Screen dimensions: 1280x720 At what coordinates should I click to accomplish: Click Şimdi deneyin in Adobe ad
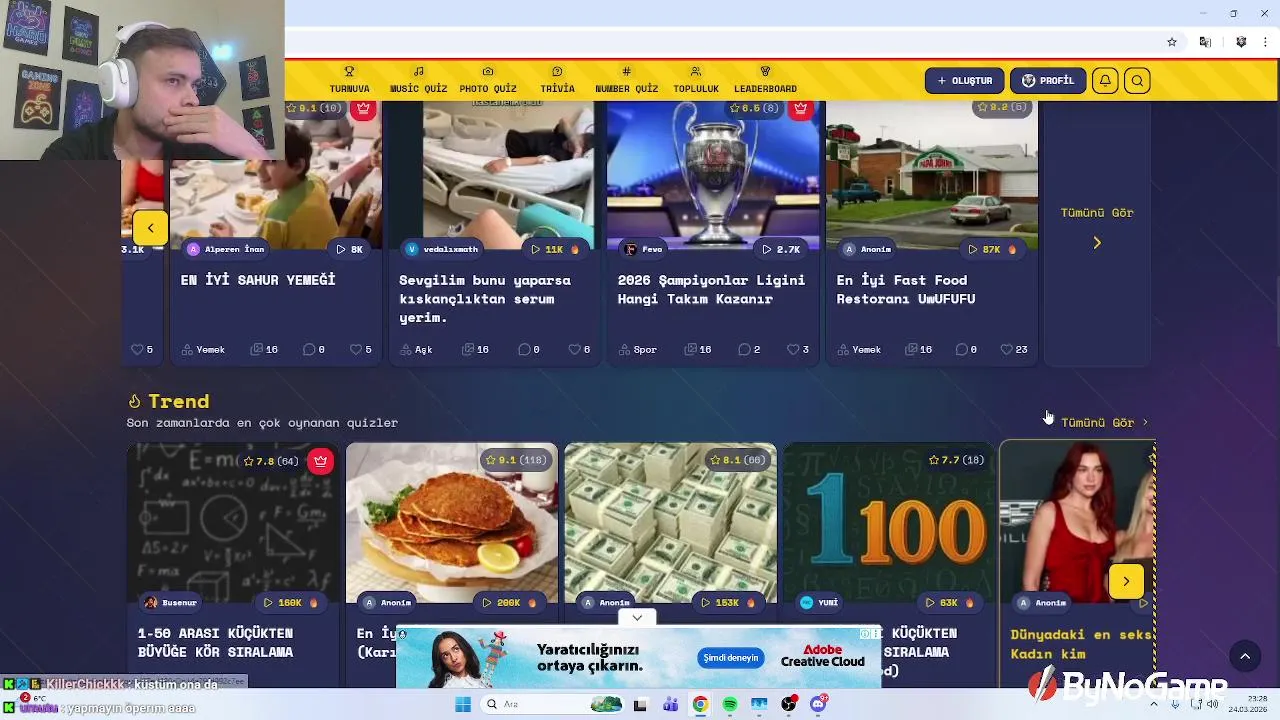tap(730, 658)
